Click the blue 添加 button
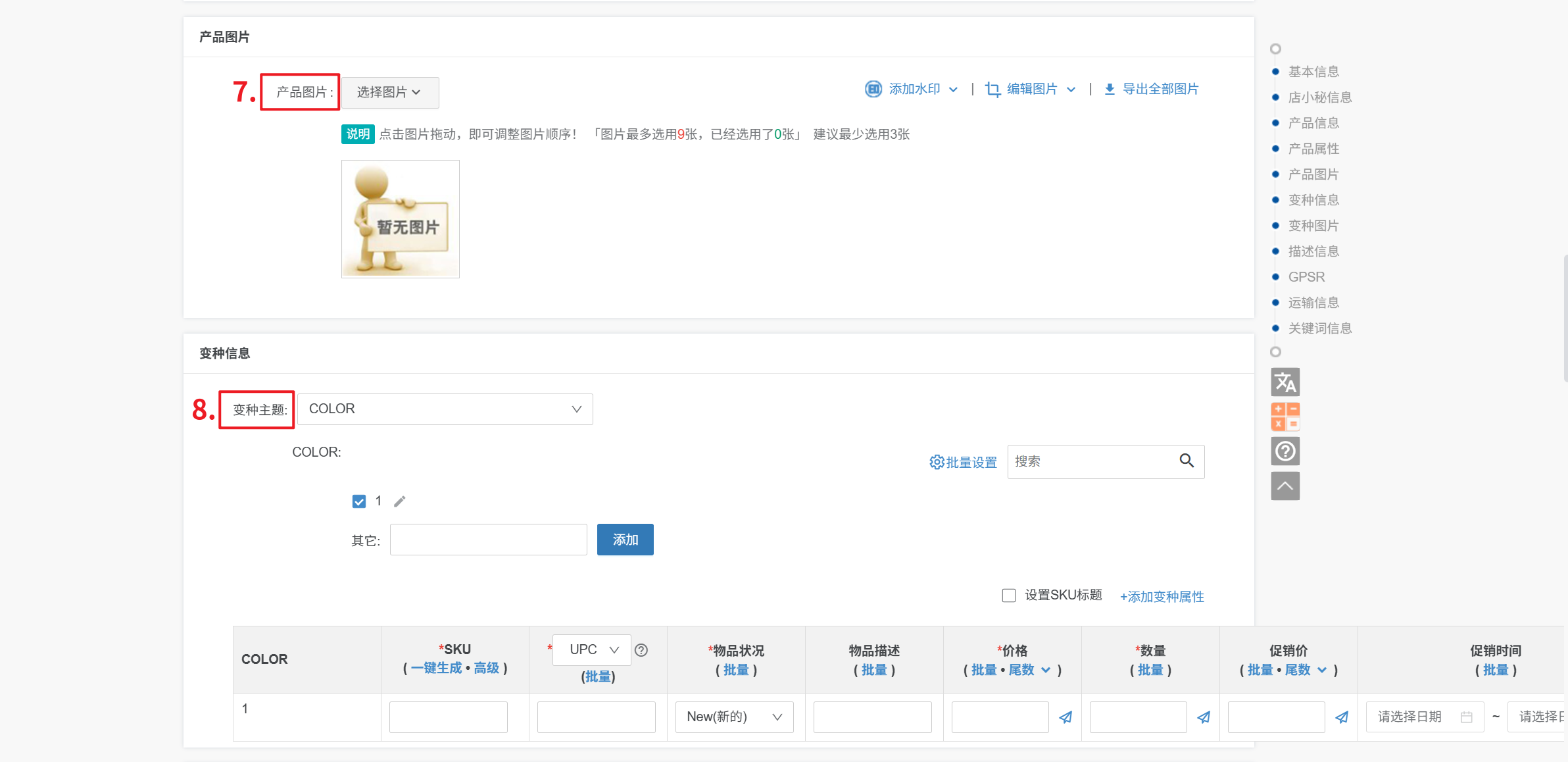 [625, 540]
